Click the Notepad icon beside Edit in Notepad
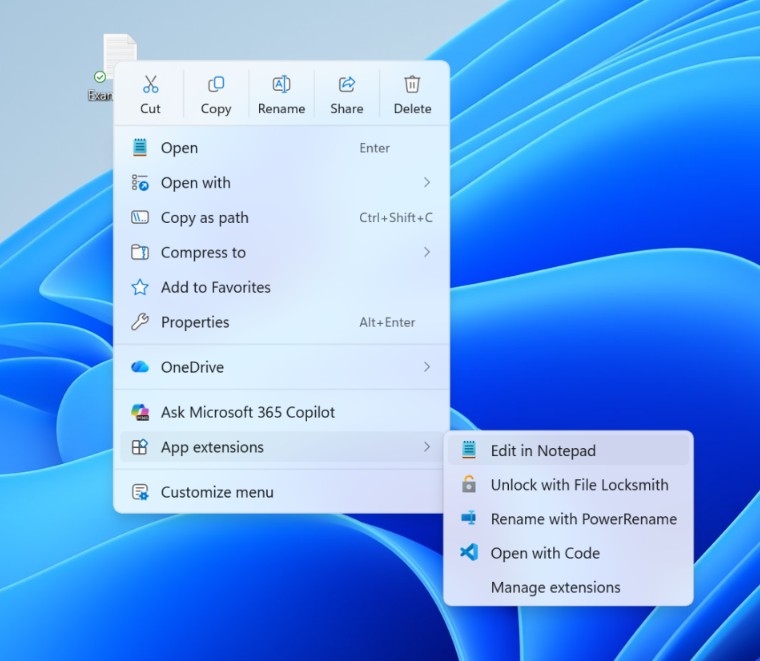The width and height of the screenshot is (760, 661). pos(469,450)
